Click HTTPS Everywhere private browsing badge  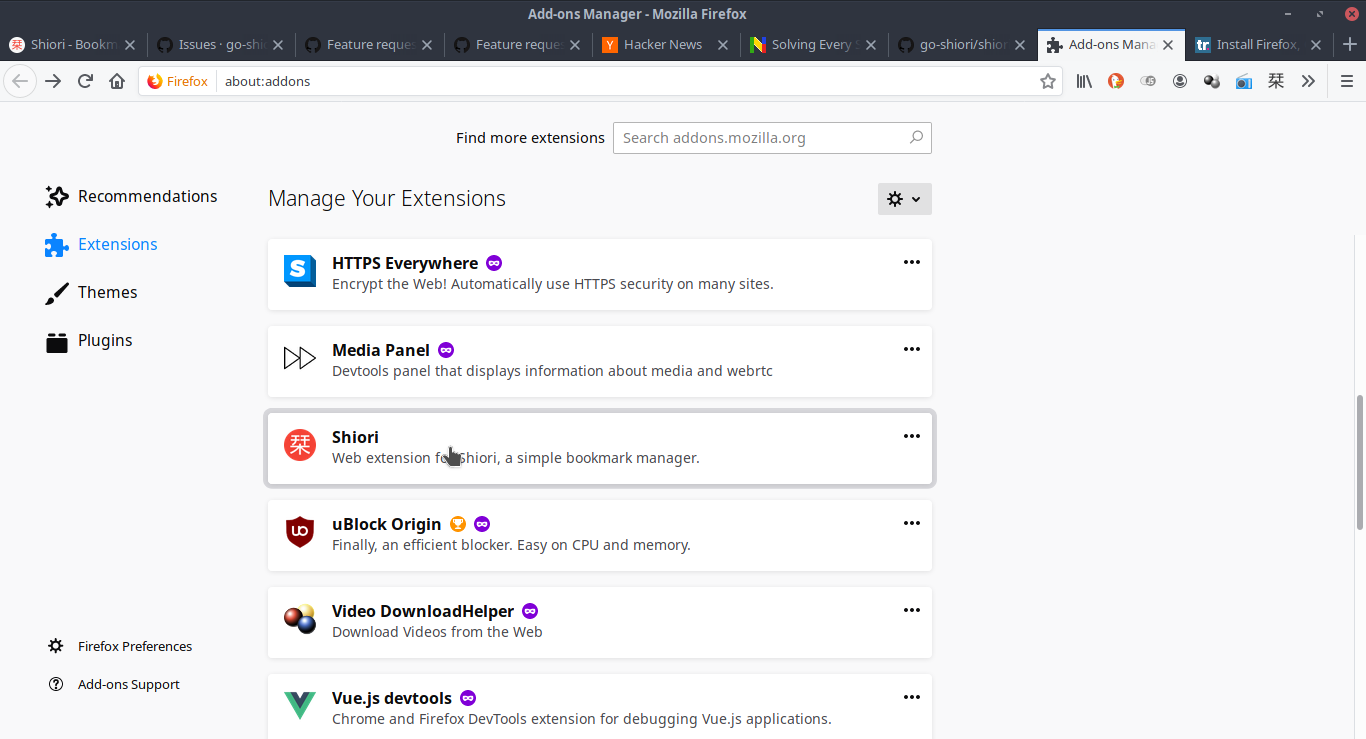[494, 263]
